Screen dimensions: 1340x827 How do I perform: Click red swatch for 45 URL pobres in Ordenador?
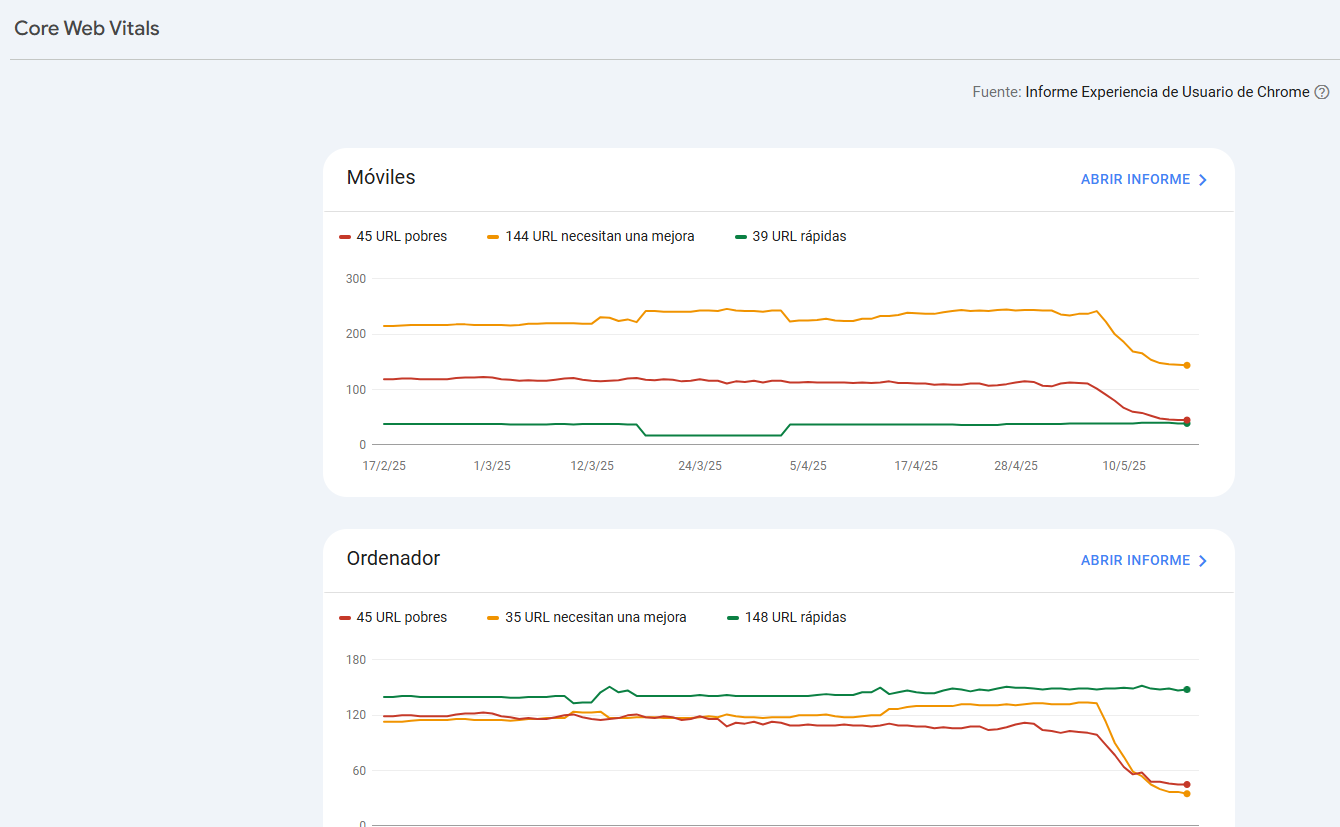[x=345, y=618]
